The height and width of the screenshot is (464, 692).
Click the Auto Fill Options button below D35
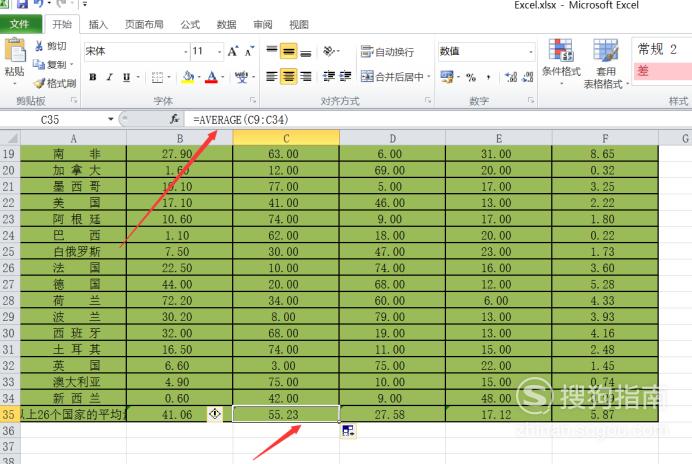[x=348, y=431]
